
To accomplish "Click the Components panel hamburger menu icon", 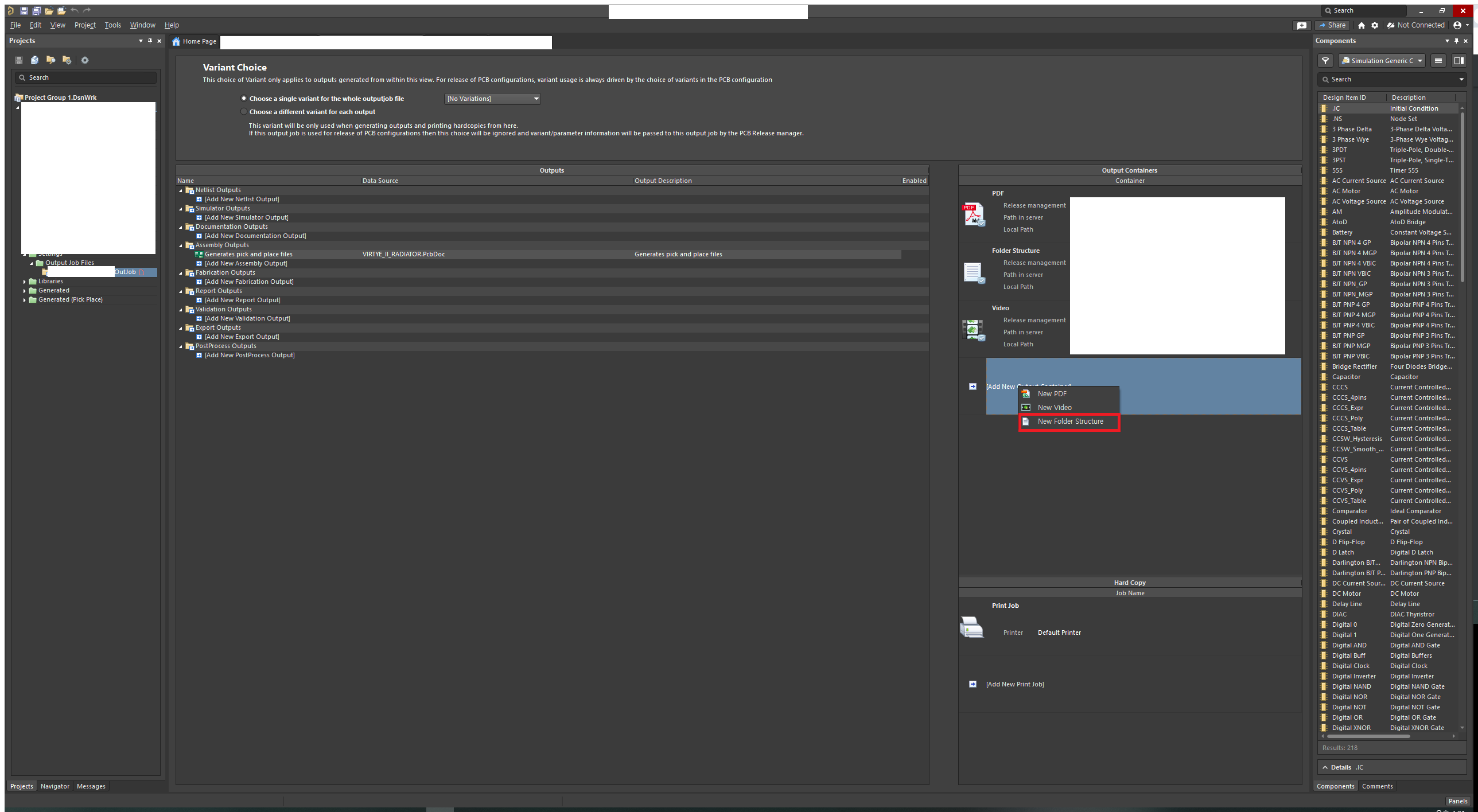I will point(1438,61).
